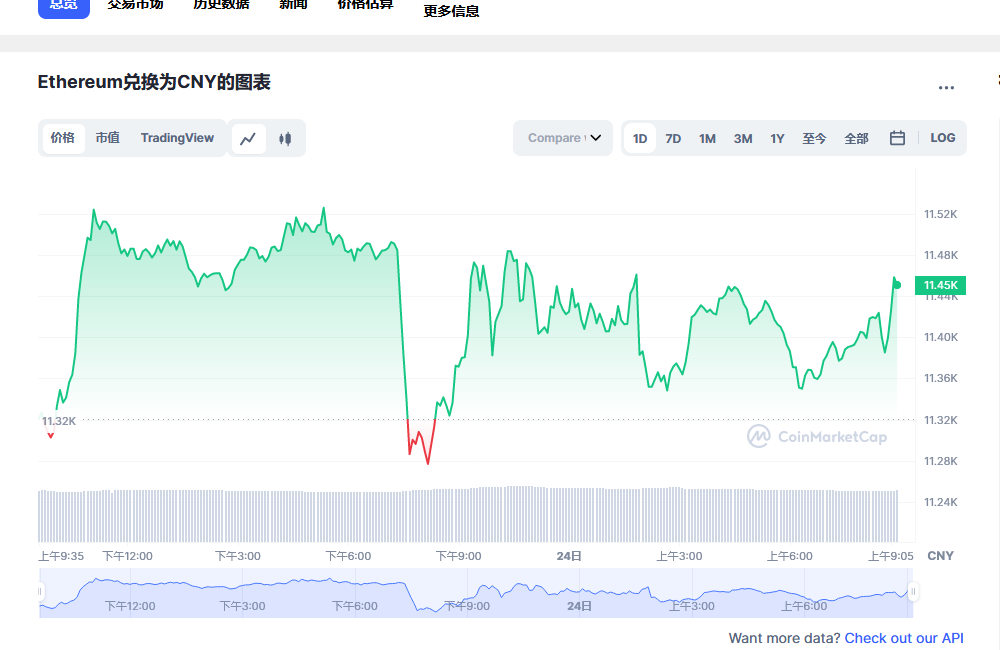
Task: Click the current 11.45K price label
Action: [940, 285]
